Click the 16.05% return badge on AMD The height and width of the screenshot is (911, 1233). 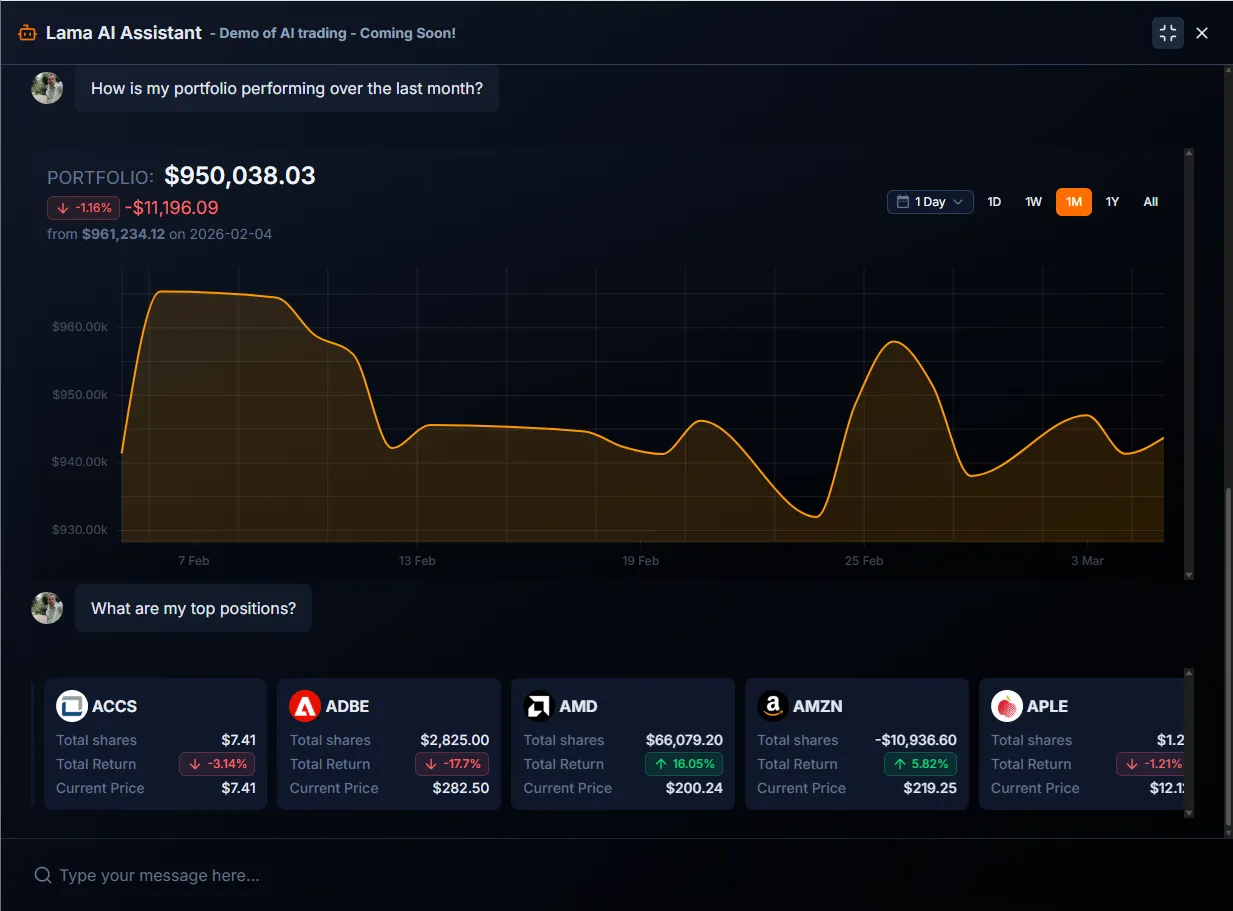(684, 764)
